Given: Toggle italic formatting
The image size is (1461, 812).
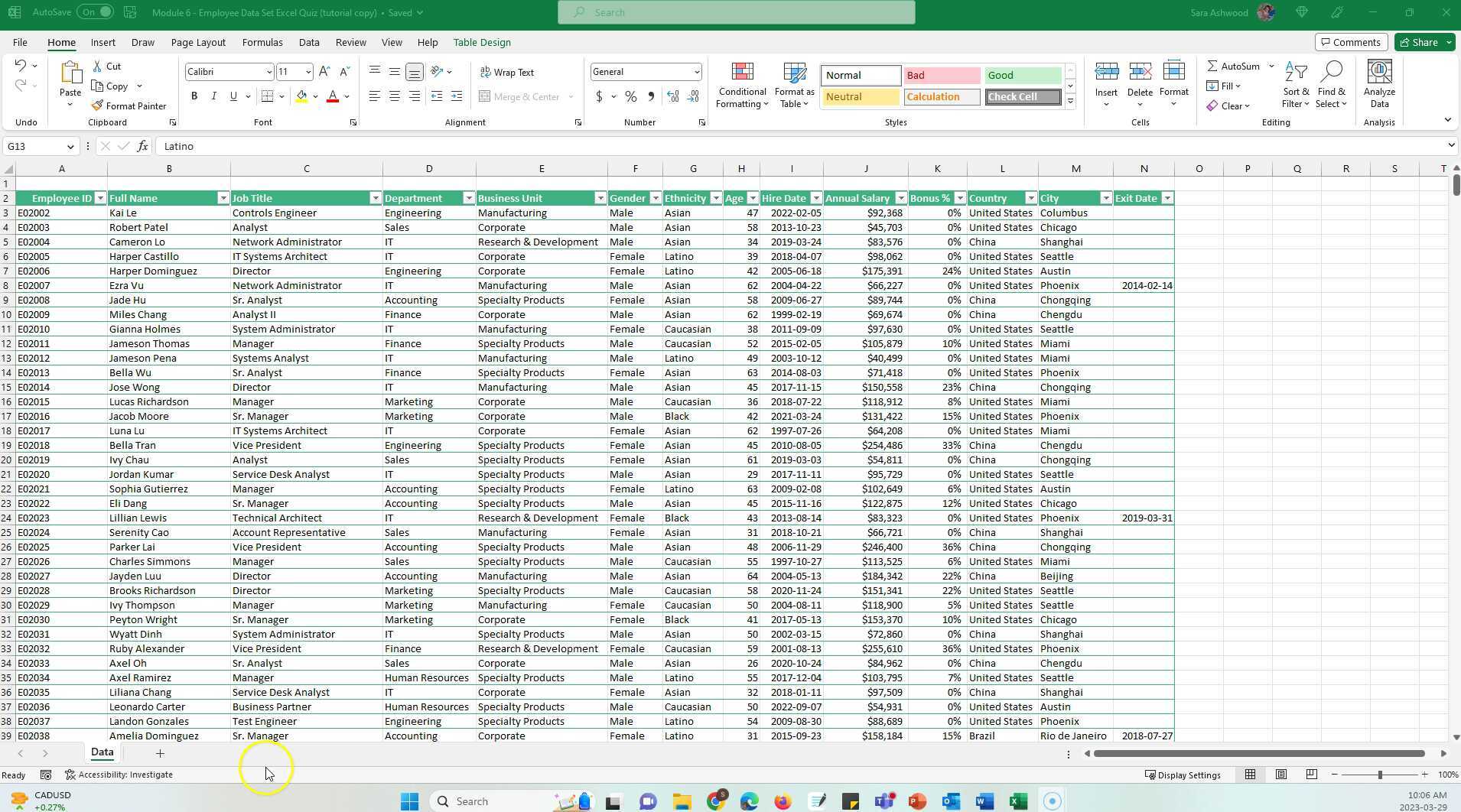Looking at the screenshot, I should pos(213,96).
